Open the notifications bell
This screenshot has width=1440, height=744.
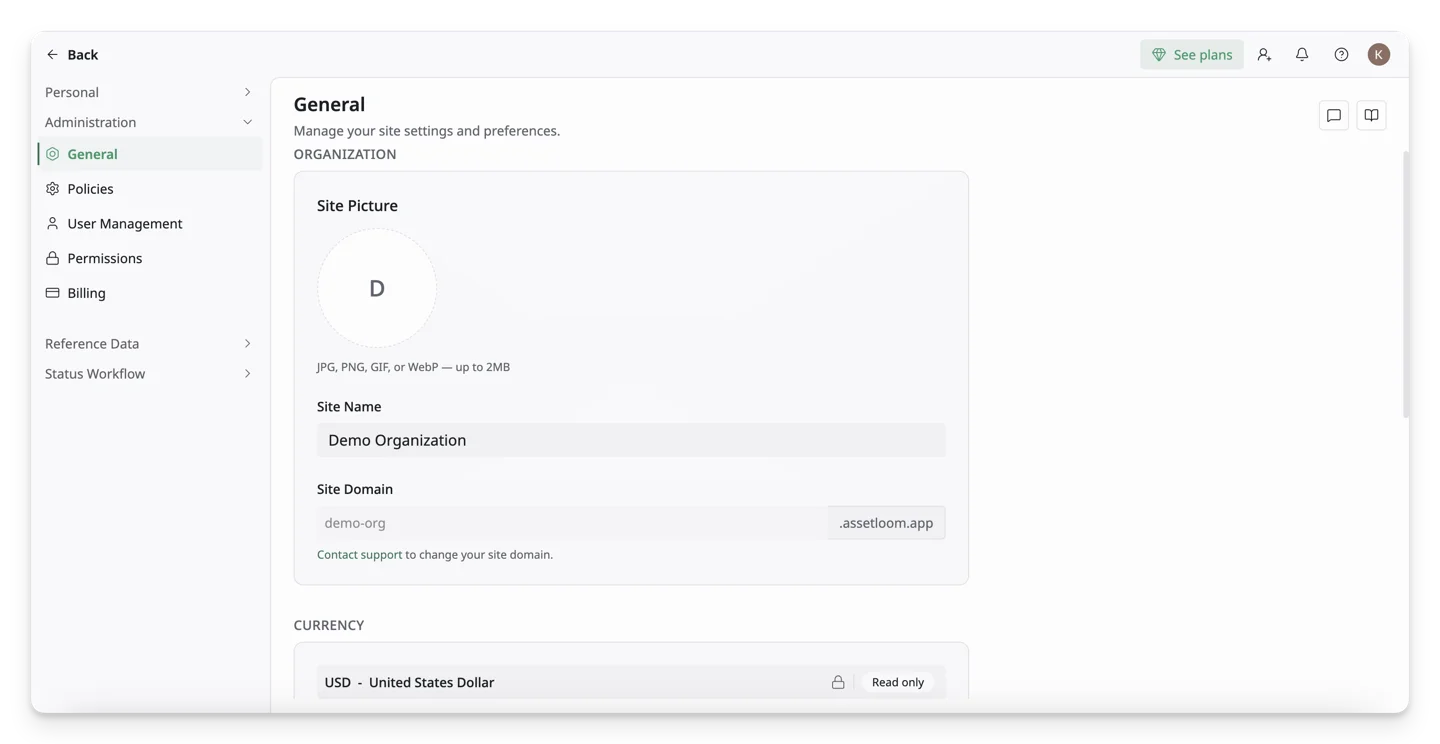1302,55
